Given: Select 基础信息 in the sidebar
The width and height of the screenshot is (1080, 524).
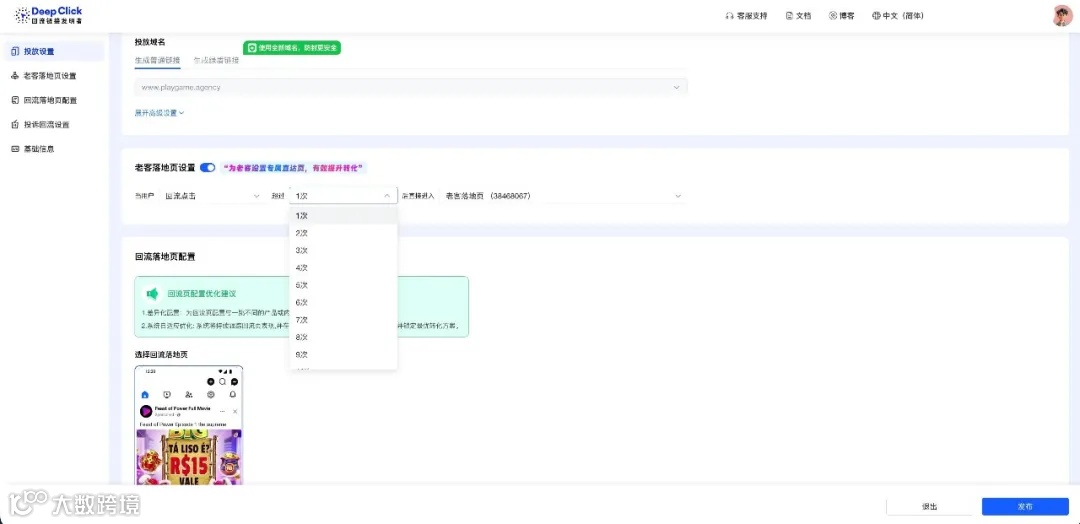Looking at the screenshot, I should click(55, 149).
